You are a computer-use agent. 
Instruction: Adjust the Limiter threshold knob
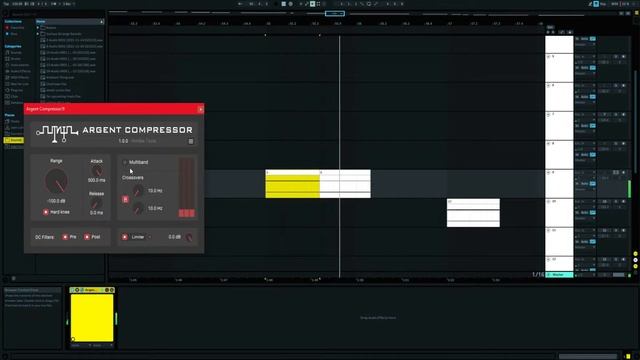click(189, 237)
